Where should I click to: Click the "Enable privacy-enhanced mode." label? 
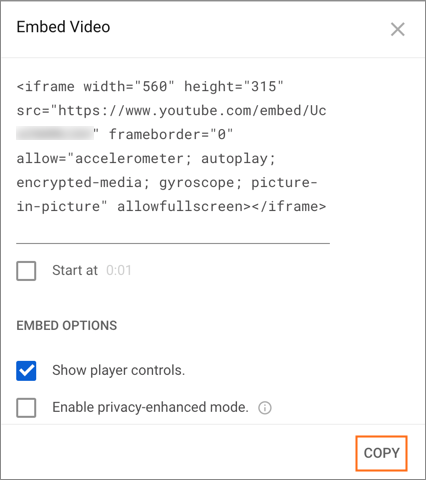click(x=150, y=407)
